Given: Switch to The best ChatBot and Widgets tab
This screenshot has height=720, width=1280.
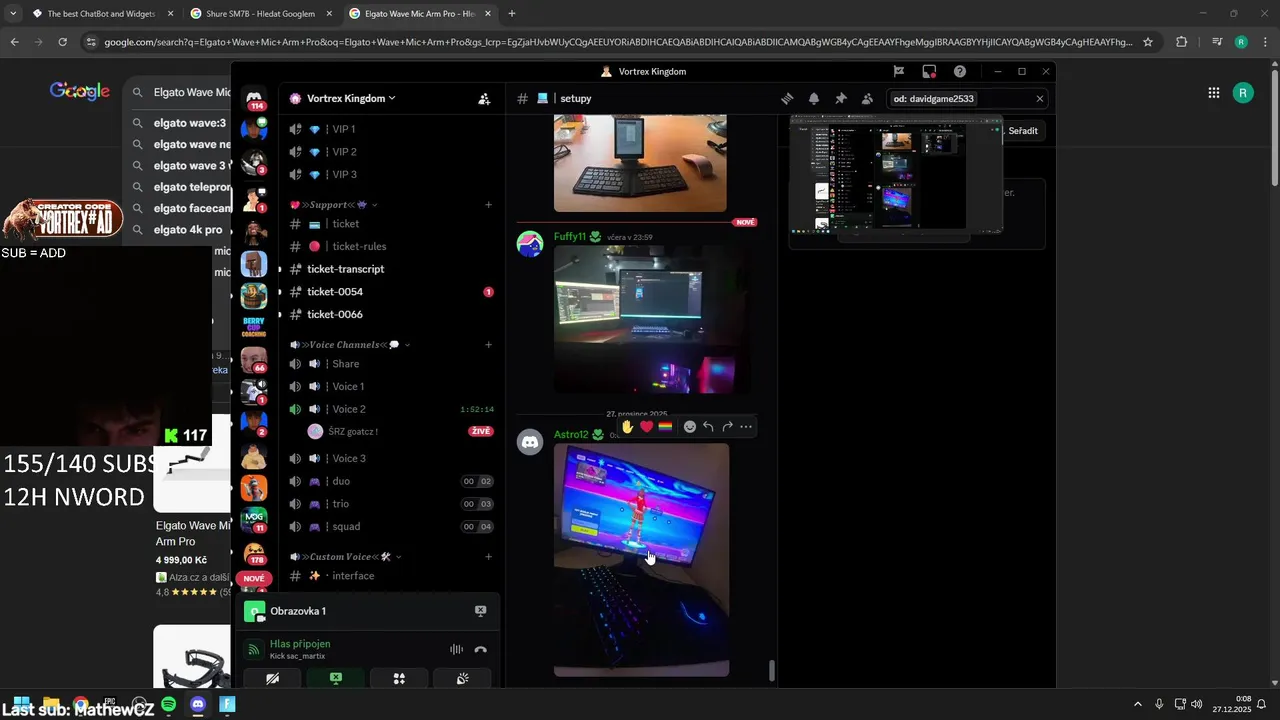Looking at the screenshot, I should click(104, 14).
